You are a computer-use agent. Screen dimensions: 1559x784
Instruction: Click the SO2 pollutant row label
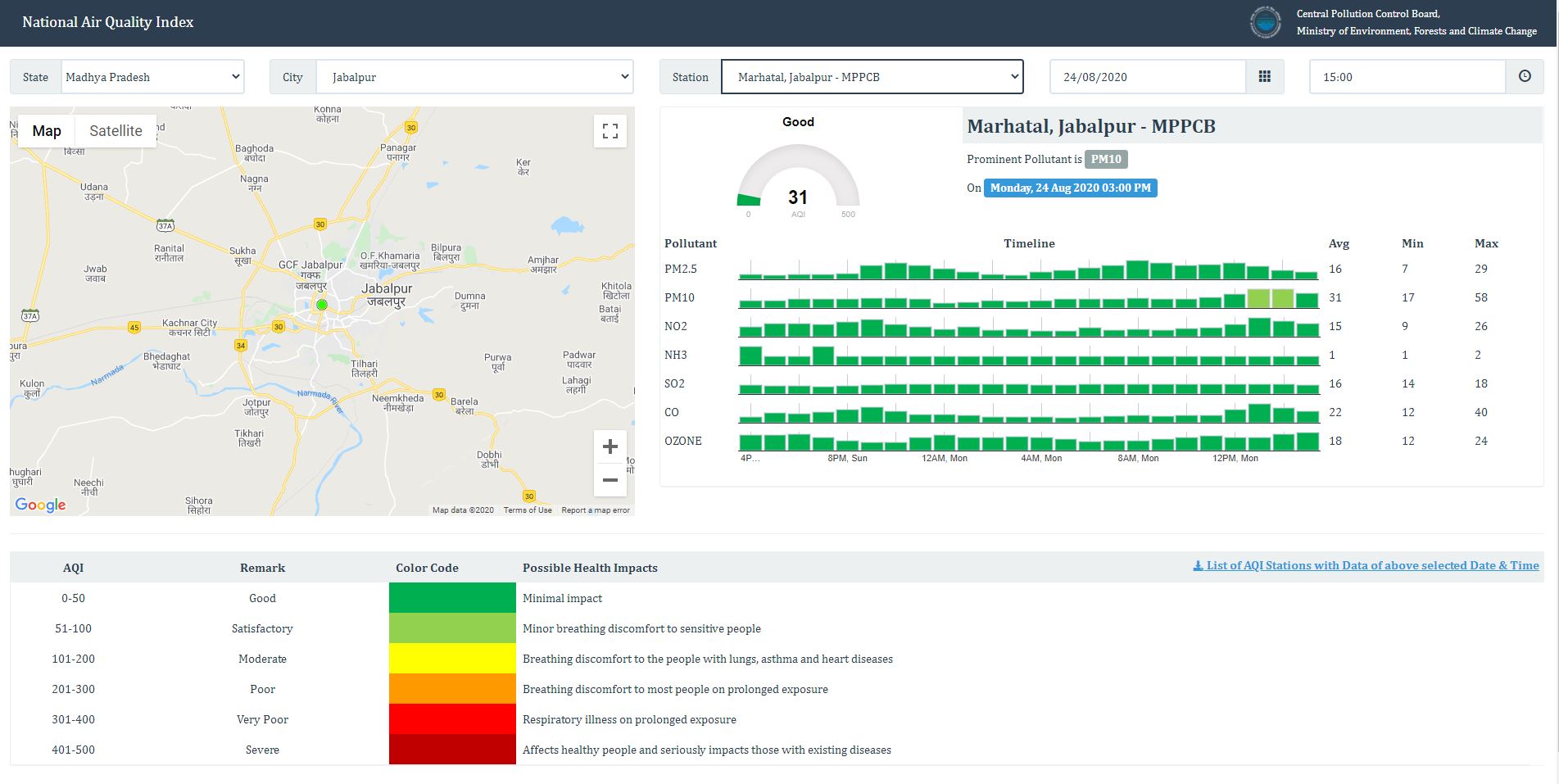674,383
